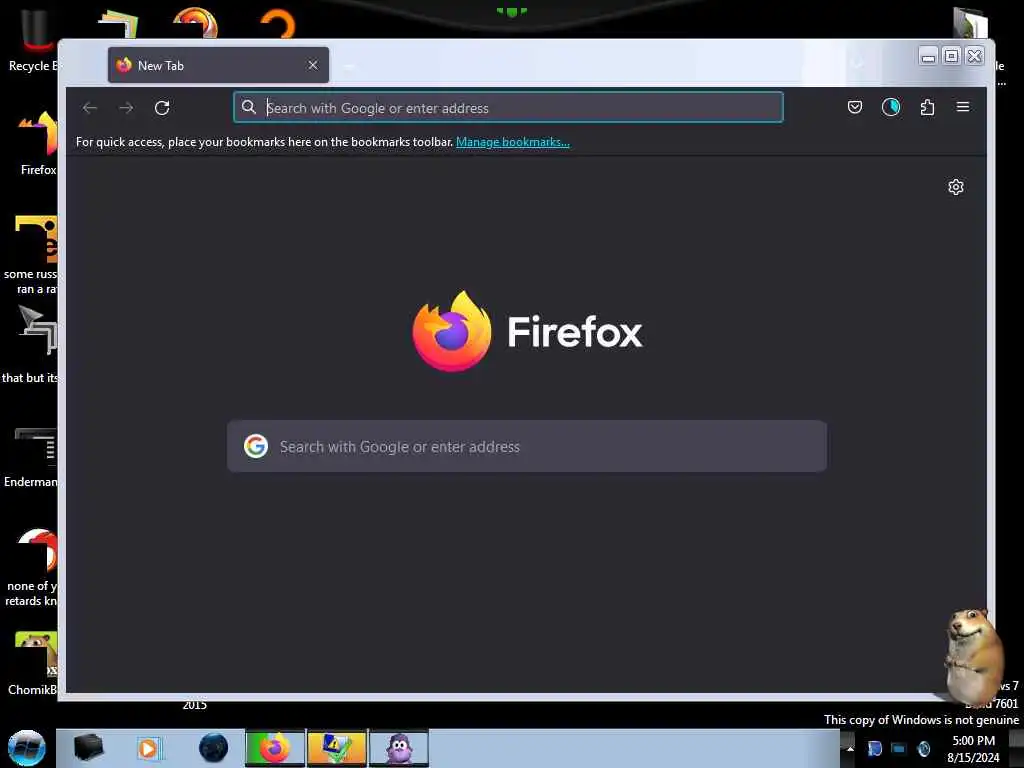Viewport: 1024px width, 768px height.
Task: Select the 'some russ' desktop icon
Action: (x=31, y=255)
